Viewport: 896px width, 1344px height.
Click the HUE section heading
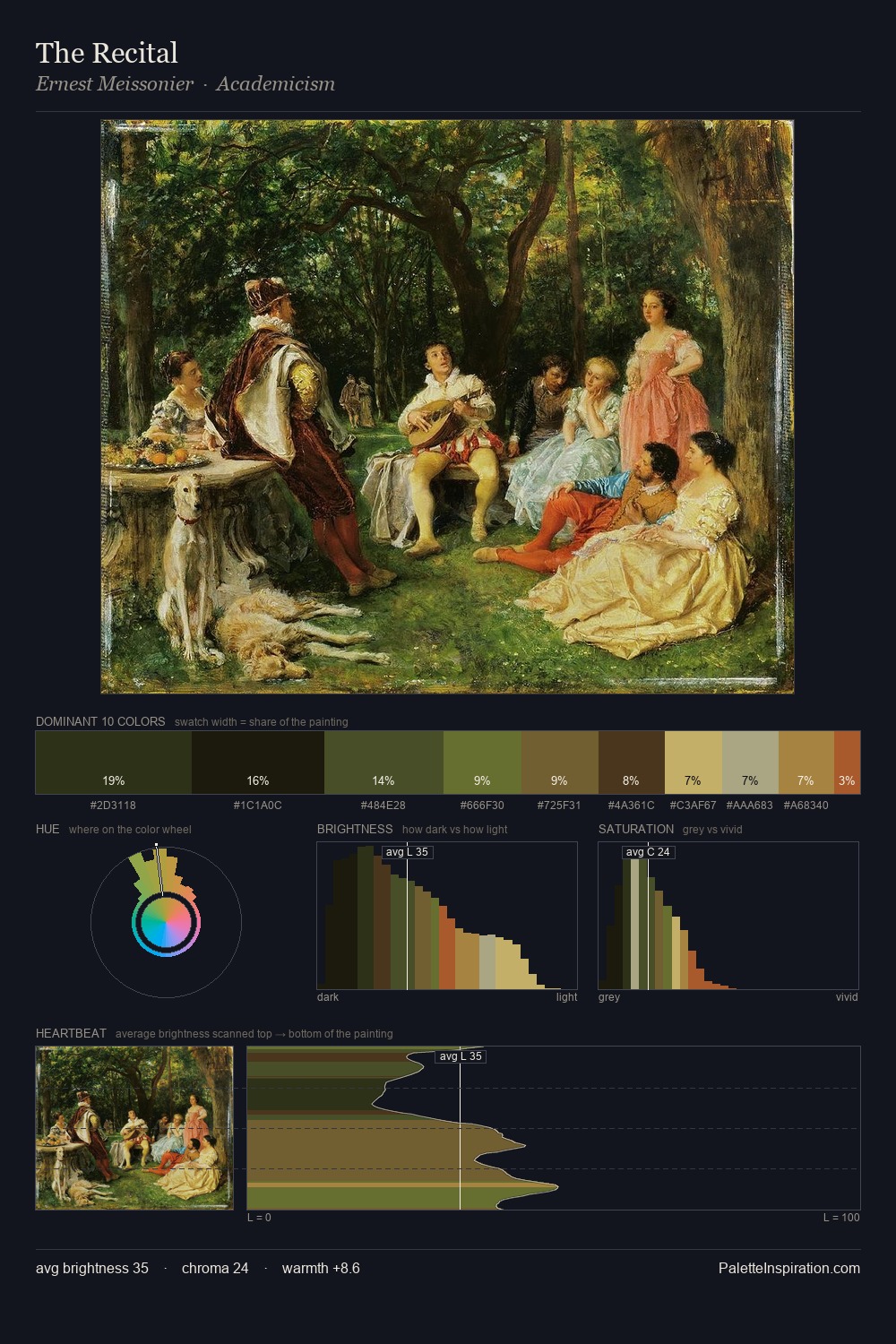click(47, 829)
